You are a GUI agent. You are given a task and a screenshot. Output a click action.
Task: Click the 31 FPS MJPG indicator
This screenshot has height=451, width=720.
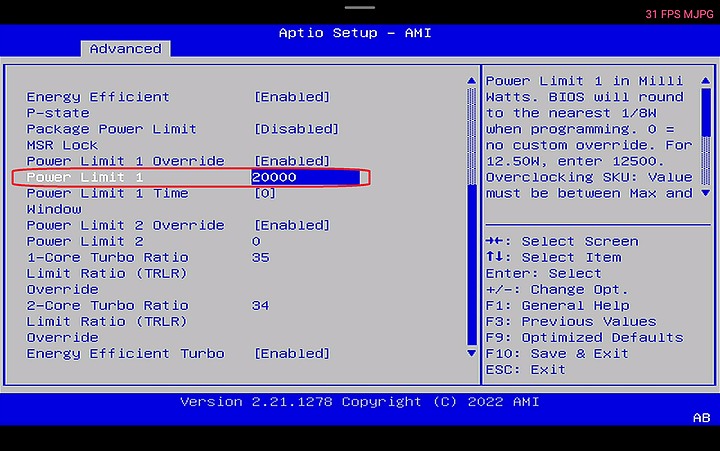click(679, 14)
